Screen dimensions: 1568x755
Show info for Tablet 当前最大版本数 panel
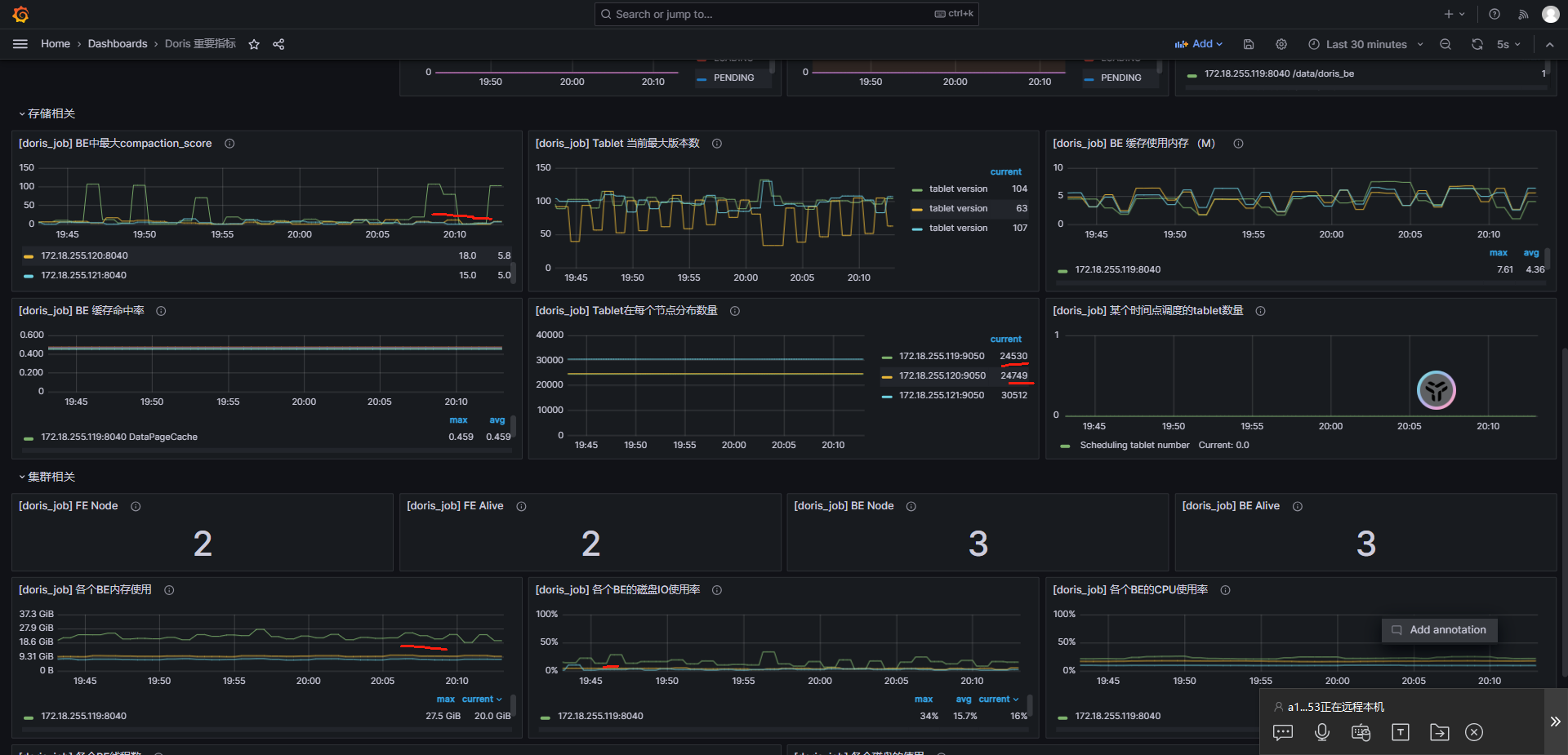717,144
